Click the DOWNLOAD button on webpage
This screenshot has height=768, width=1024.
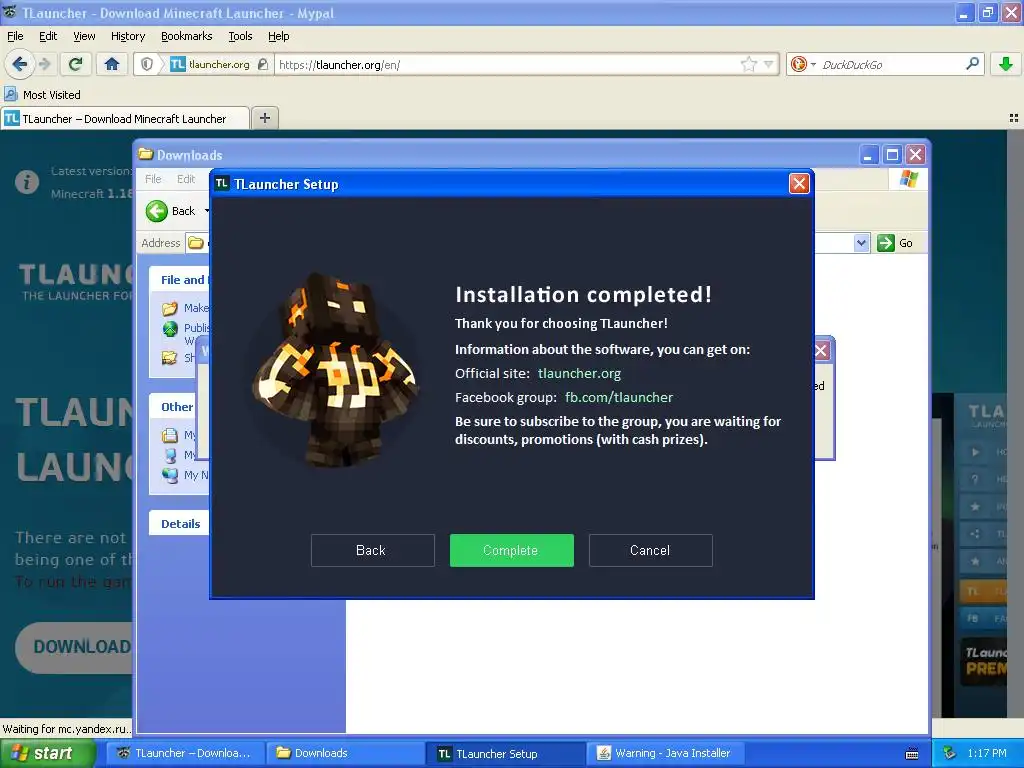[x=74, y=647]
